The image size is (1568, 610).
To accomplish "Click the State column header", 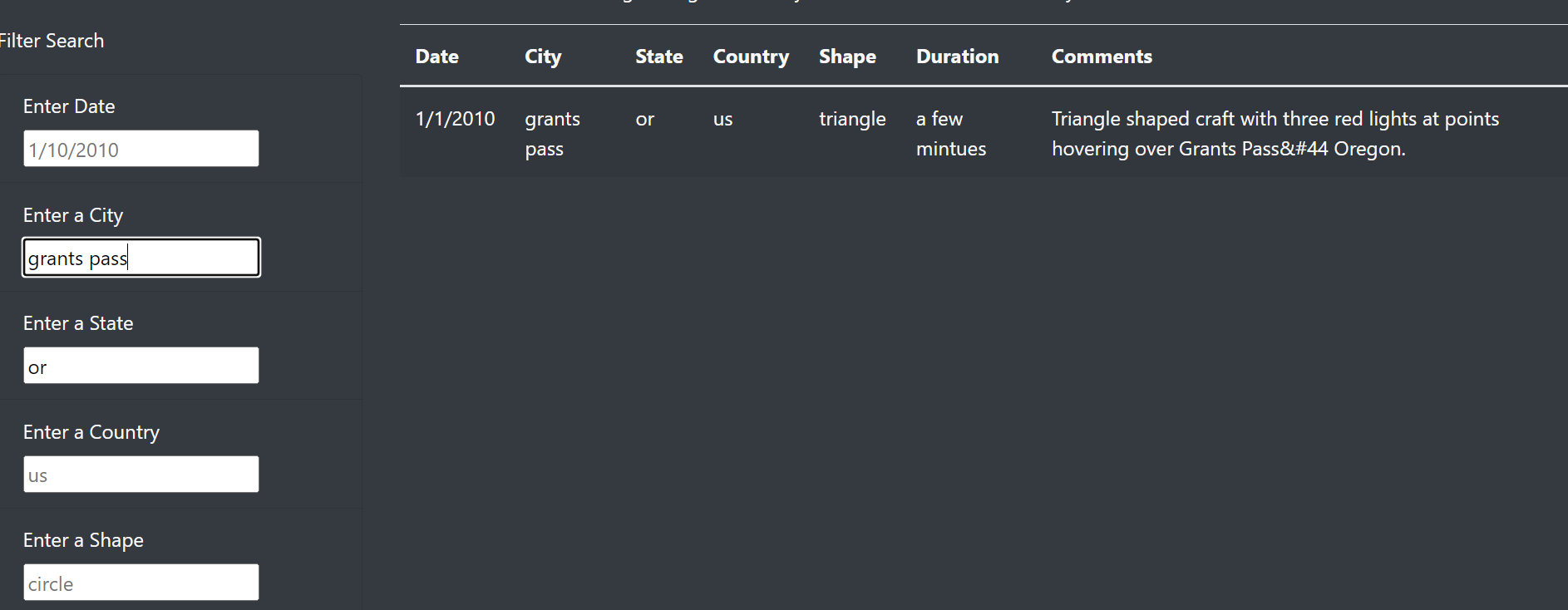I will tap(658, 56).
